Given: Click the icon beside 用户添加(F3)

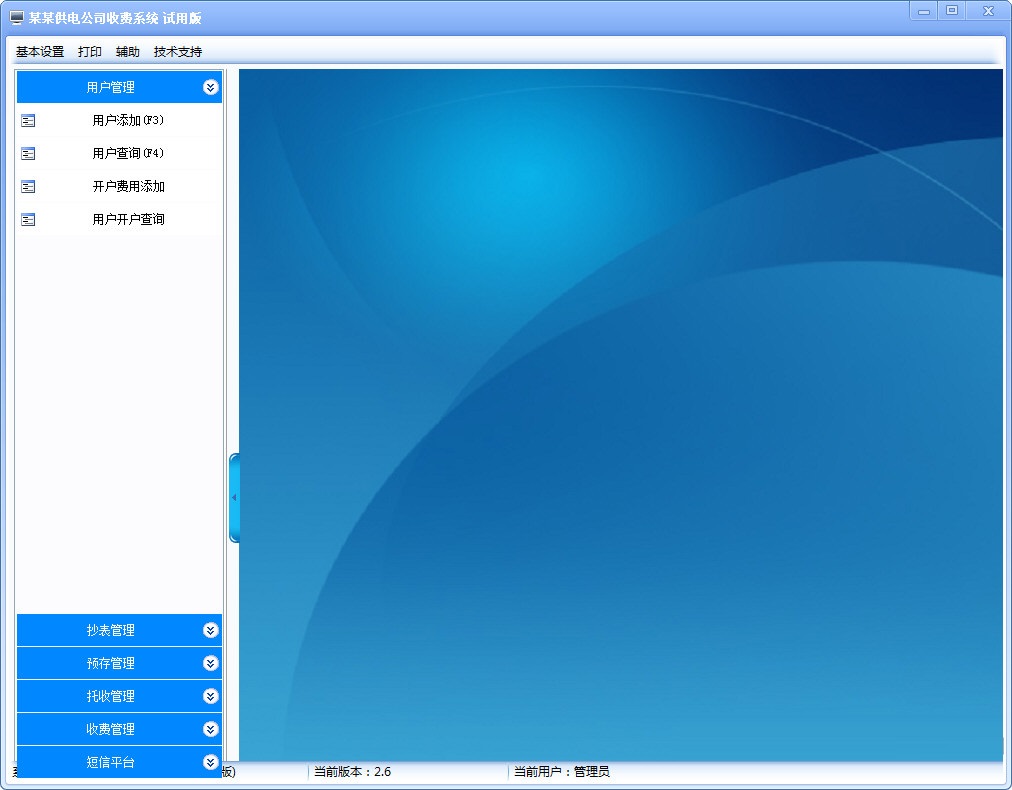Looking at the screenshot, I should point(28,121).
